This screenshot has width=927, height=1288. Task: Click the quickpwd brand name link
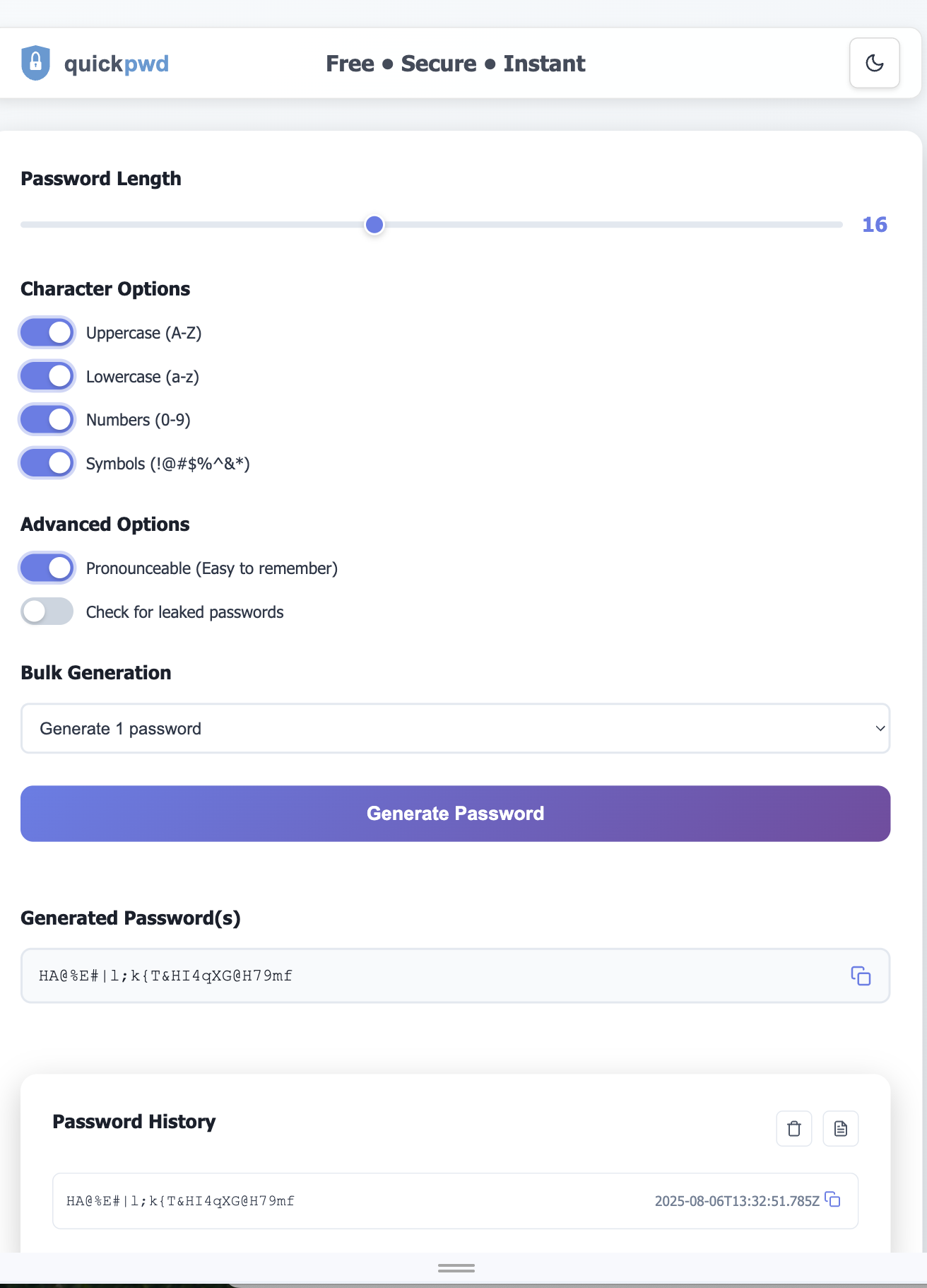(117, 64)
